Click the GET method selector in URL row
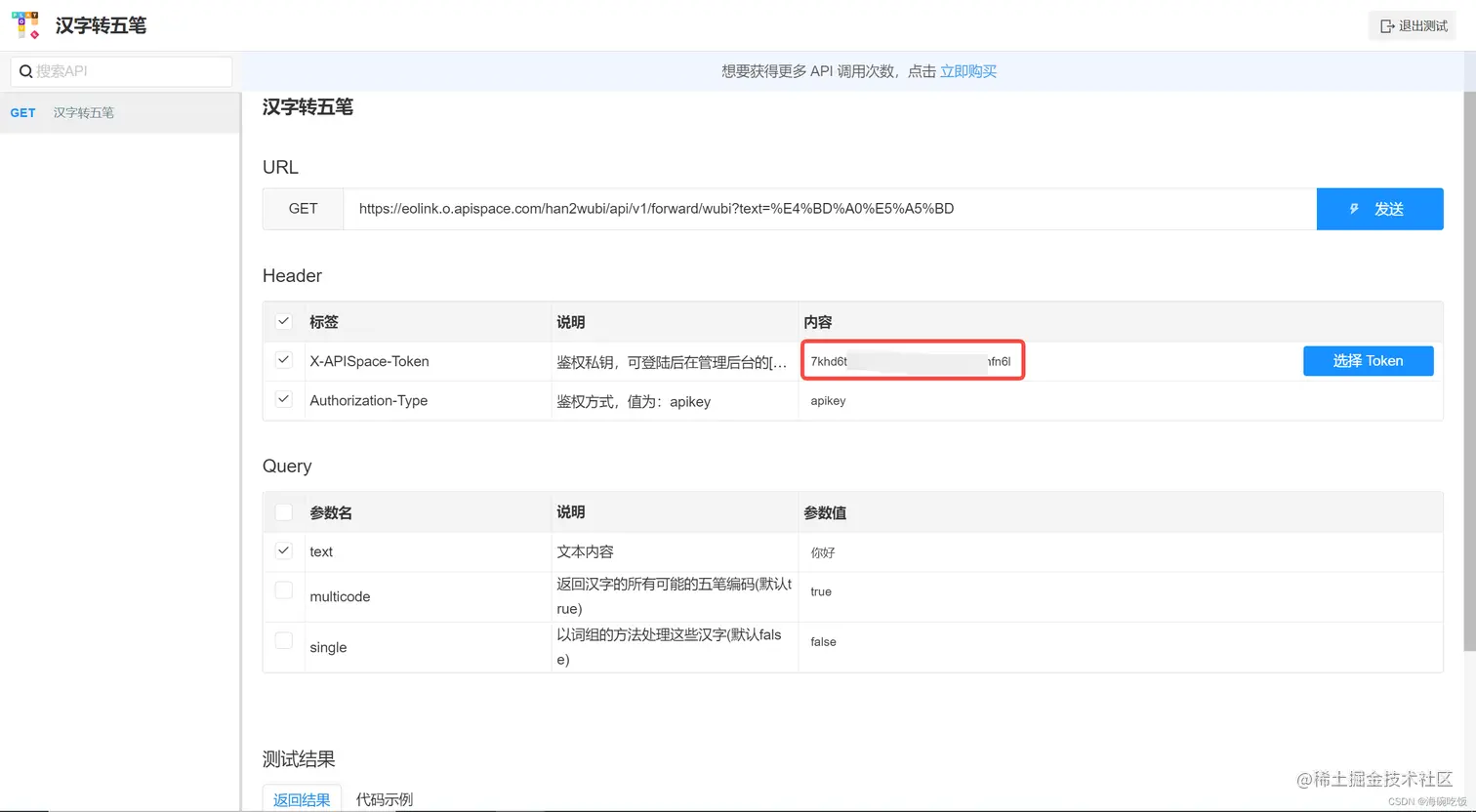Image resolution: width=1476 pixels, height=812 pixels. click(303, 208)
